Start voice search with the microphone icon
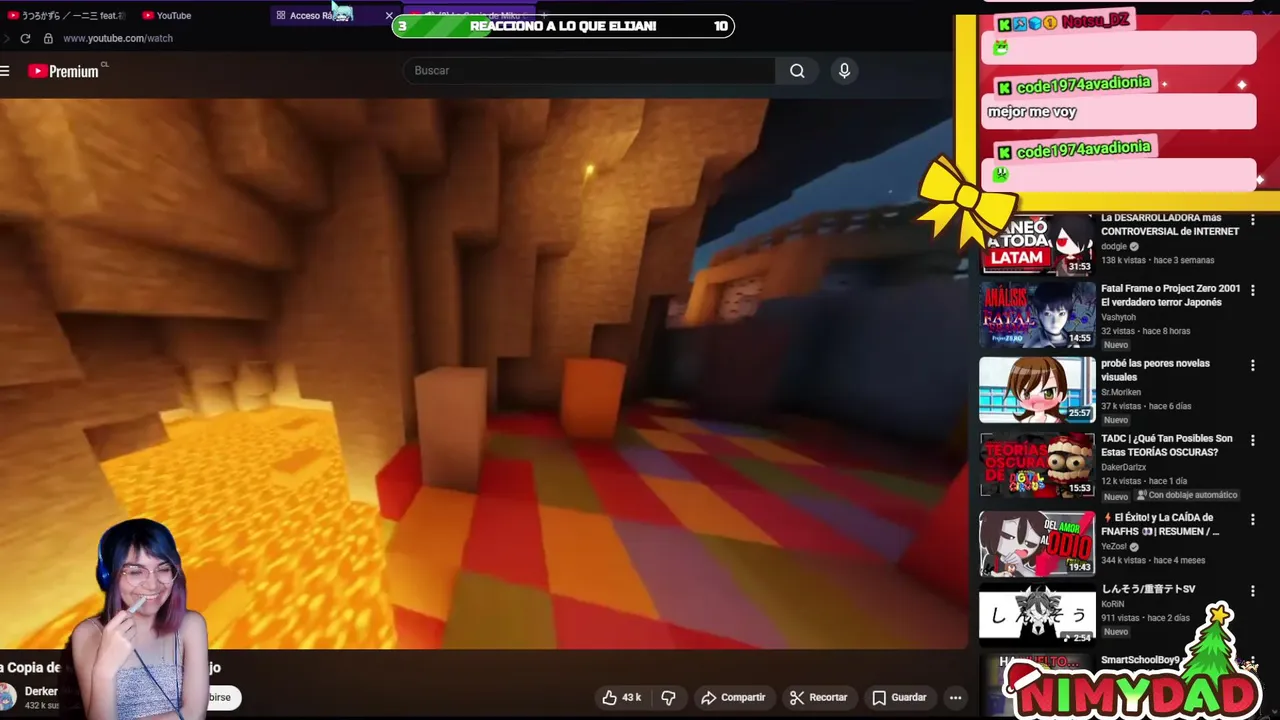Image resolution: width=1280 pixels, height=720 pixels. coord(844,71)
